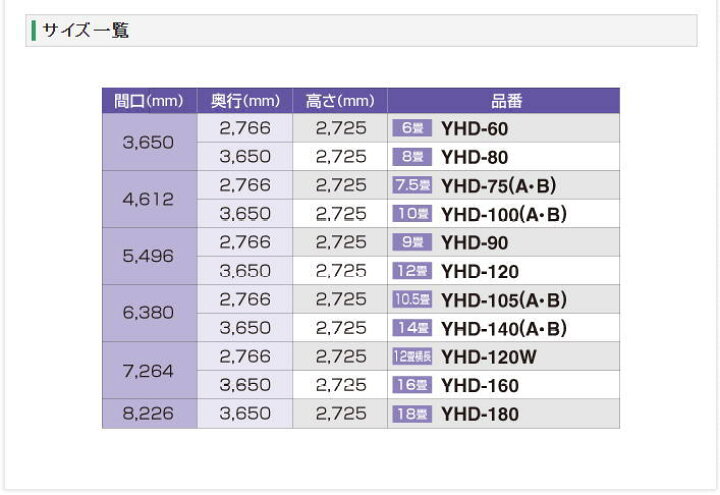
Task: Click the 6畳 badge
Action: click(x=412, y=128)
